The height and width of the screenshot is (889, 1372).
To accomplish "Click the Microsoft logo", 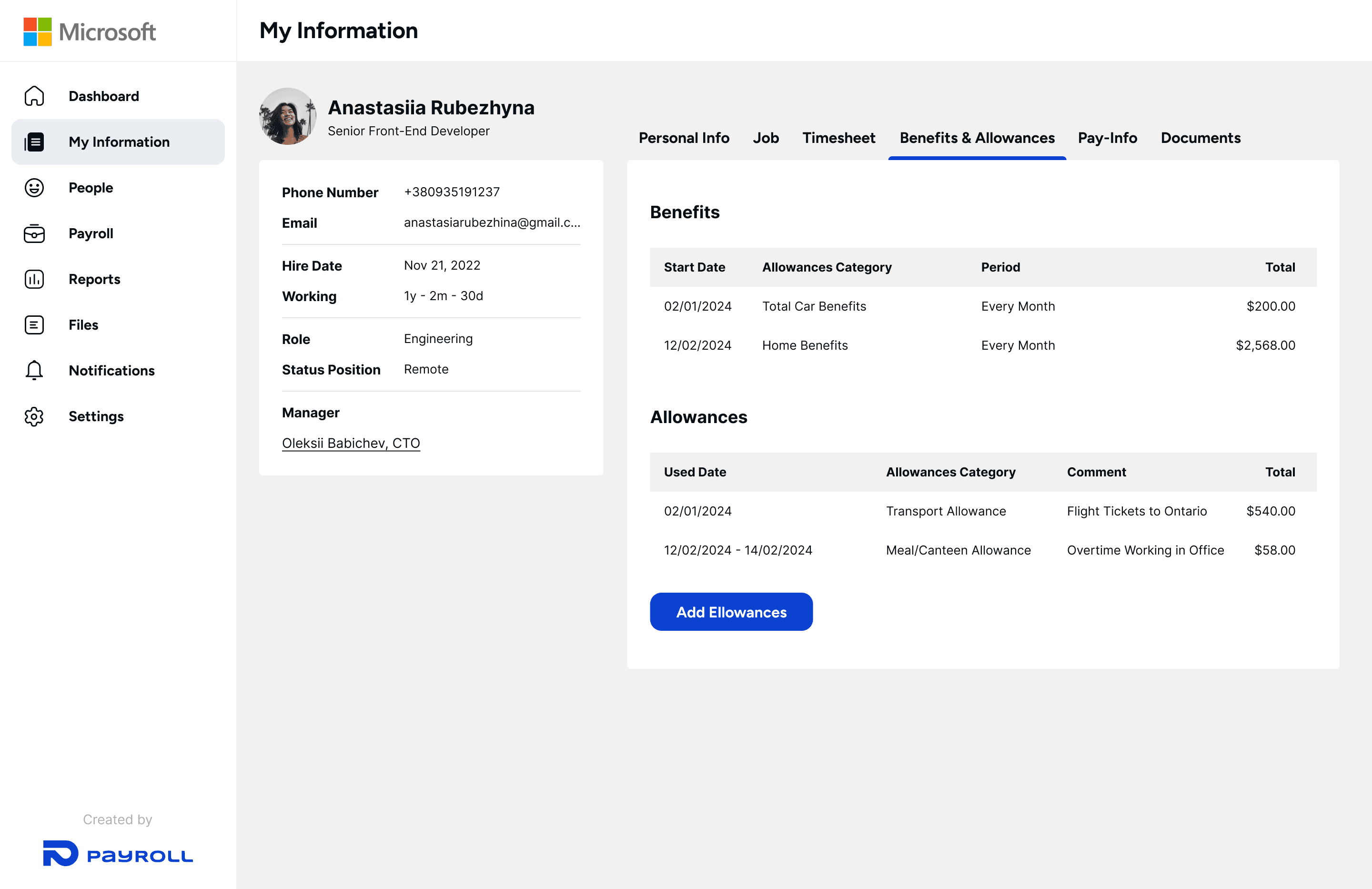I will pyautogui.click(x=90, y=32).
